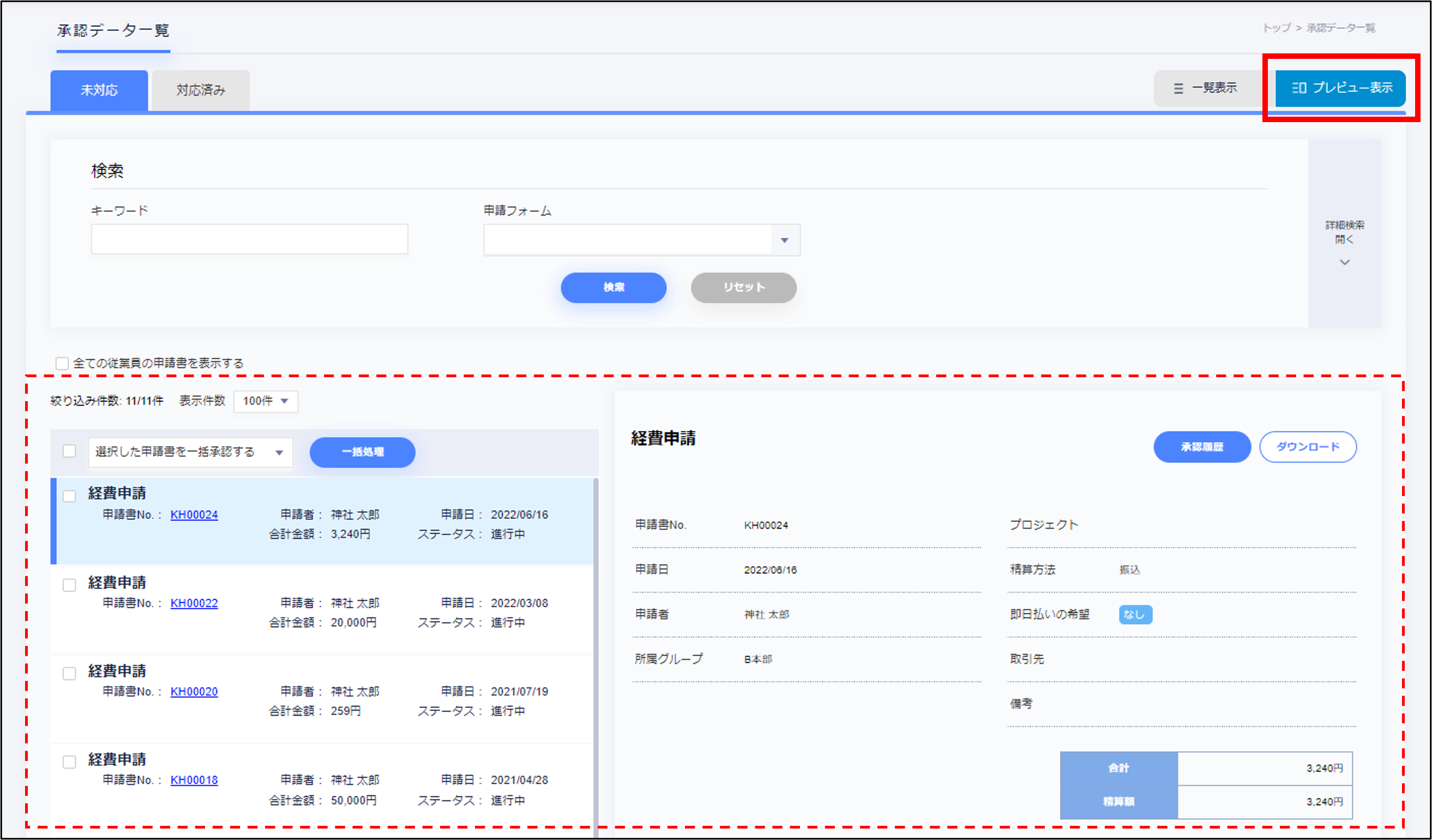Tick the select-all applications checkbox

tap(69, 451)
